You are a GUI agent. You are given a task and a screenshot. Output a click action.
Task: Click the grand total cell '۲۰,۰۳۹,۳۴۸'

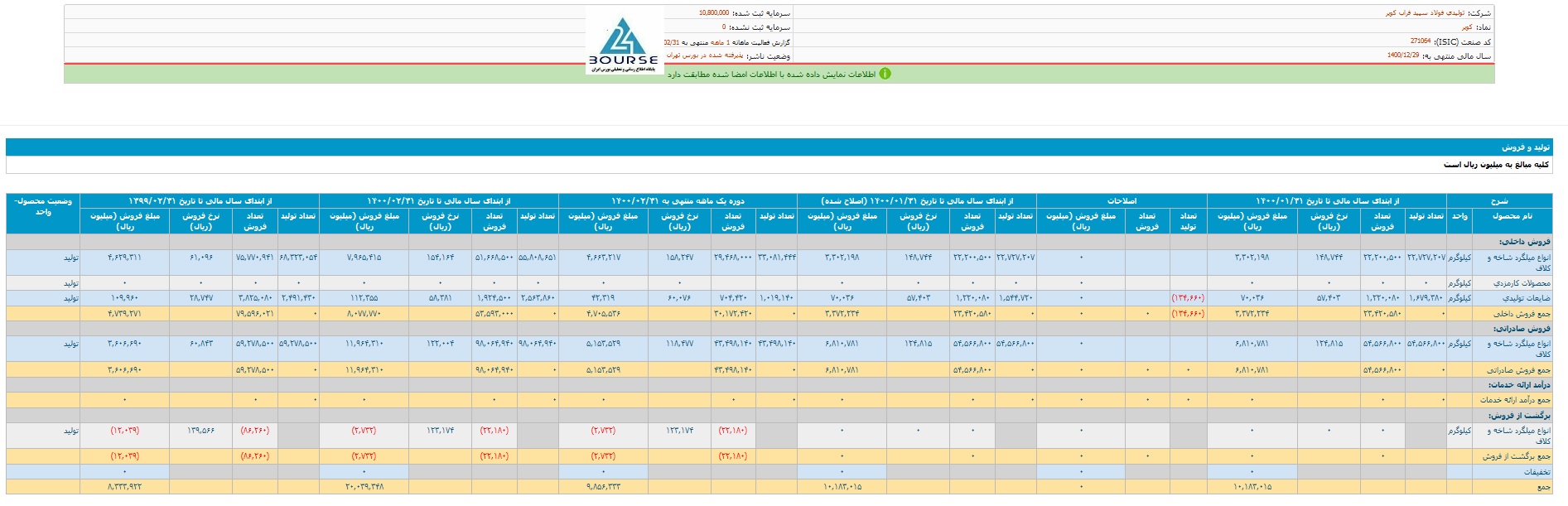[x=364, y=487]
